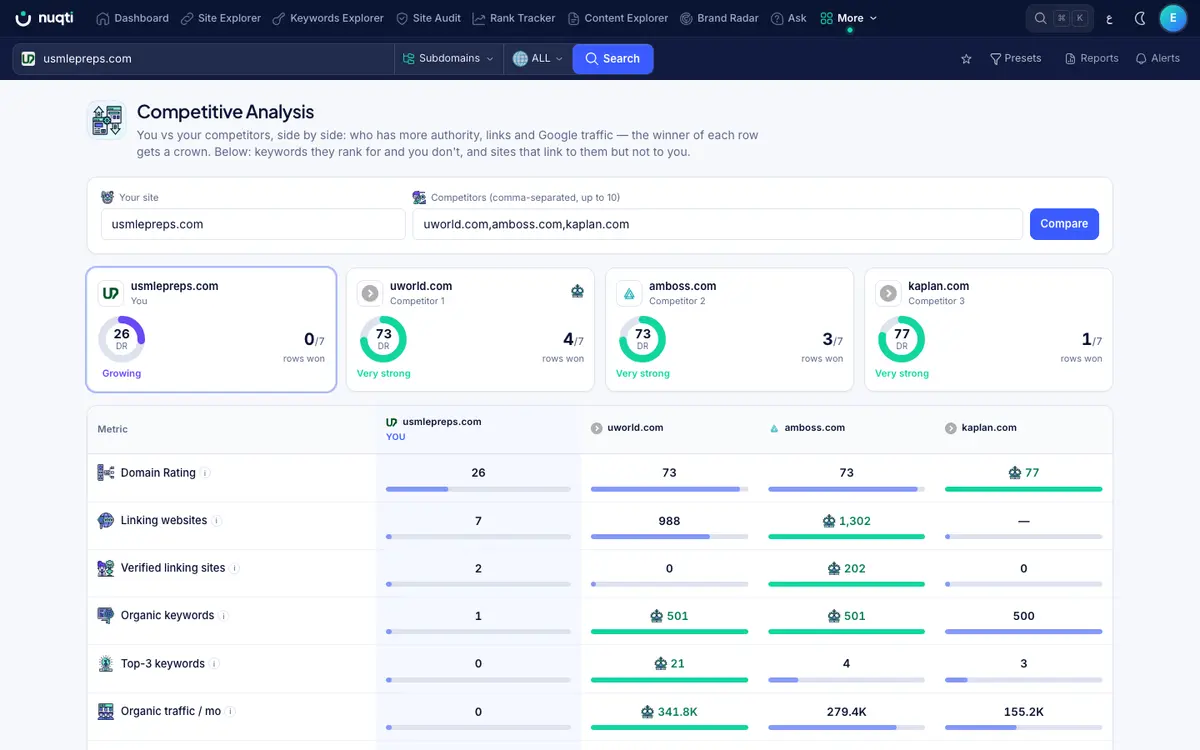Viewport: 1200px width, 750px height.
Task: Click the DR 73 gauge on the amboss.com card
Action: [x=642, y=339]
